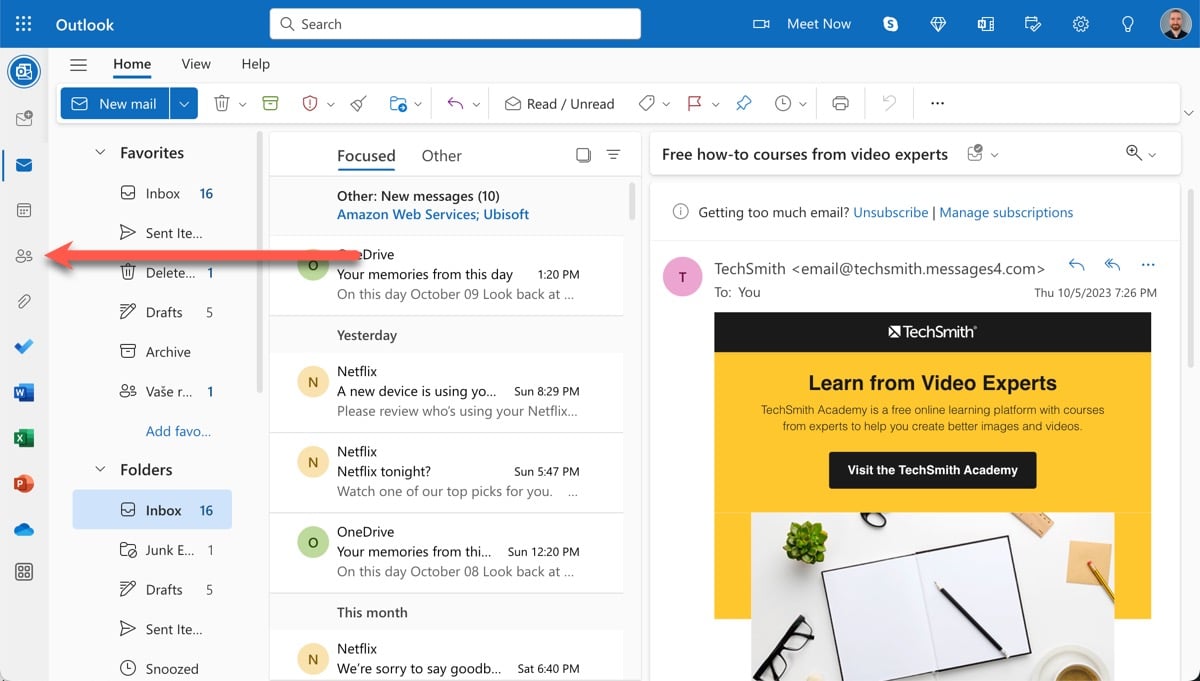
Task: Open the Reply dropdown arrow in toolbar
Action: (x=476, y=104)
